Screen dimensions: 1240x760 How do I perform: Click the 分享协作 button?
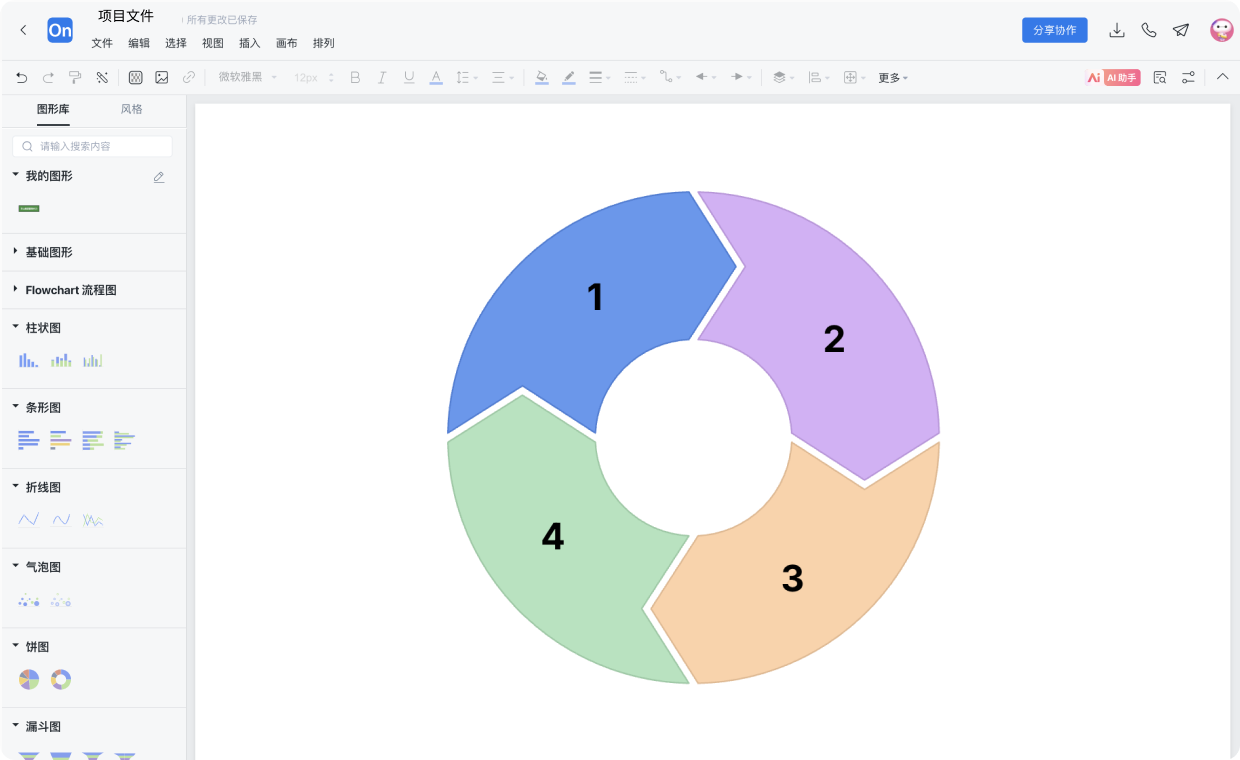[1054, 30]
